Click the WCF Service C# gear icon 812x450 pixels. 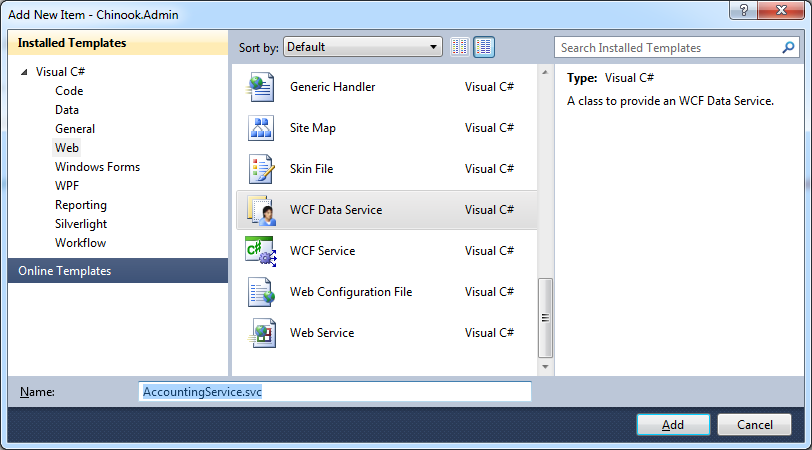[x=261, y=251]
